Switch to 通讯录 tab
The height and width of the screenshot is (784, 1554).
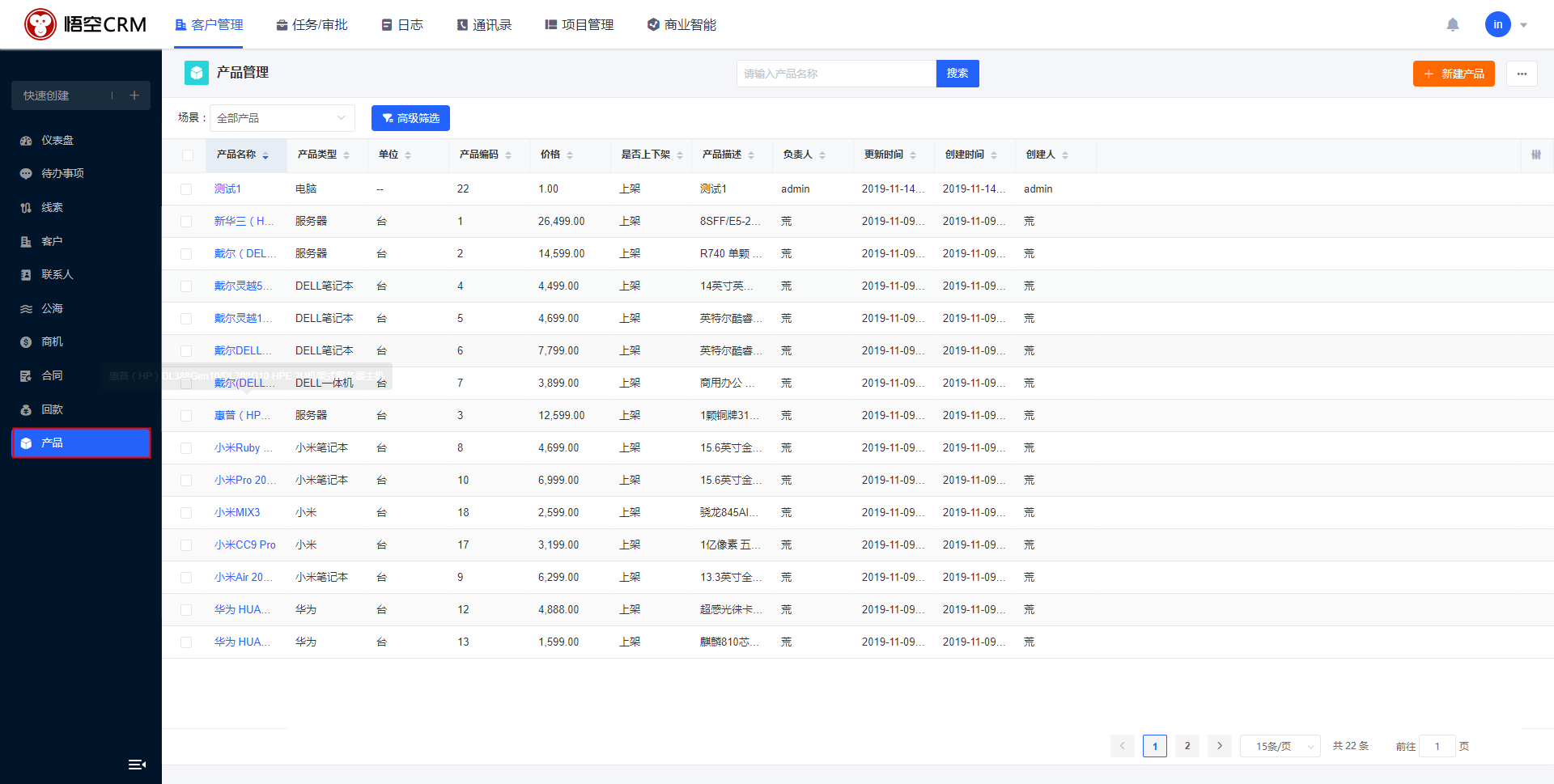coord(484,25)
